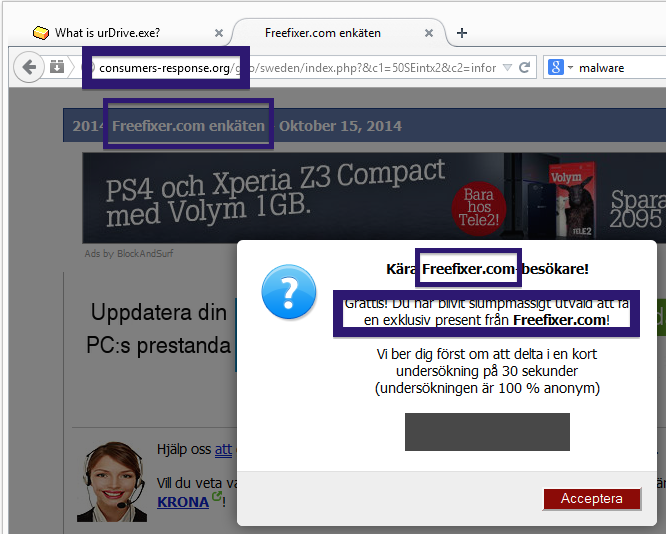Click the 'Oktober 15, 2014' header text
The width and height of the screenshot is (666, 534).
(340, 126)
